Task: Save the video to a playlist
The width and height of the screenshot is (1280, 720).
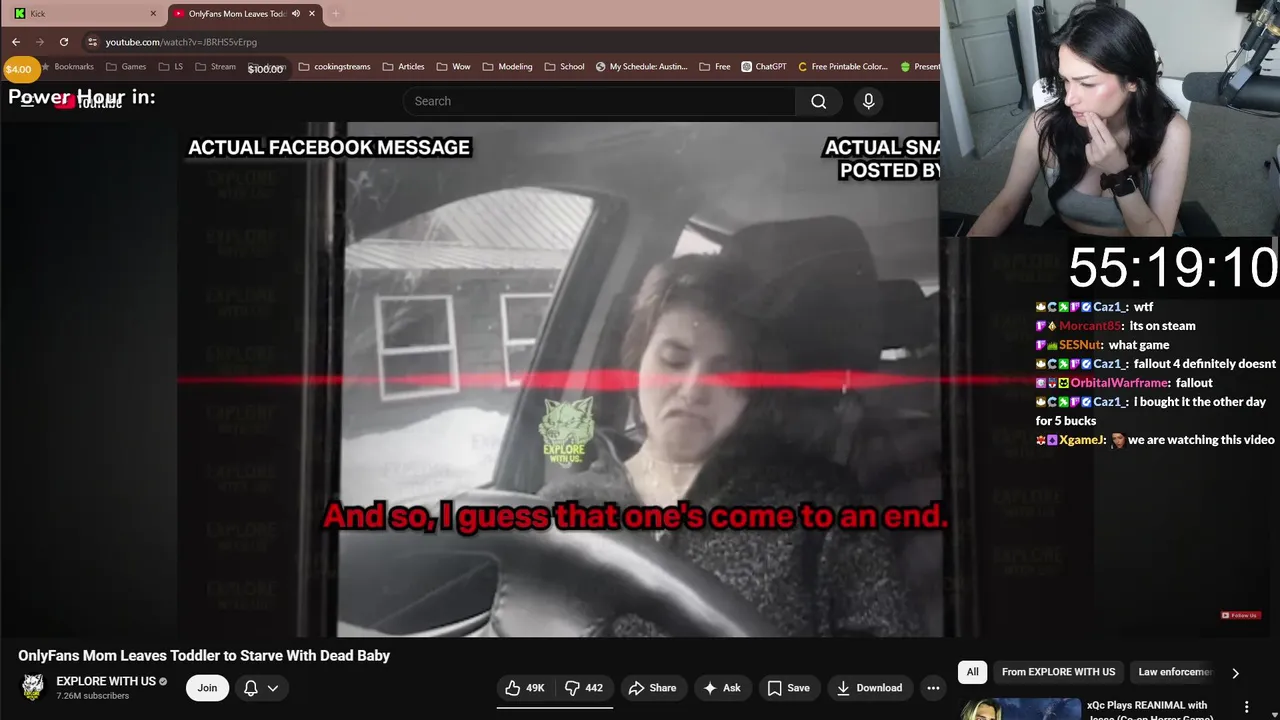Action: [x=788, y=688]
